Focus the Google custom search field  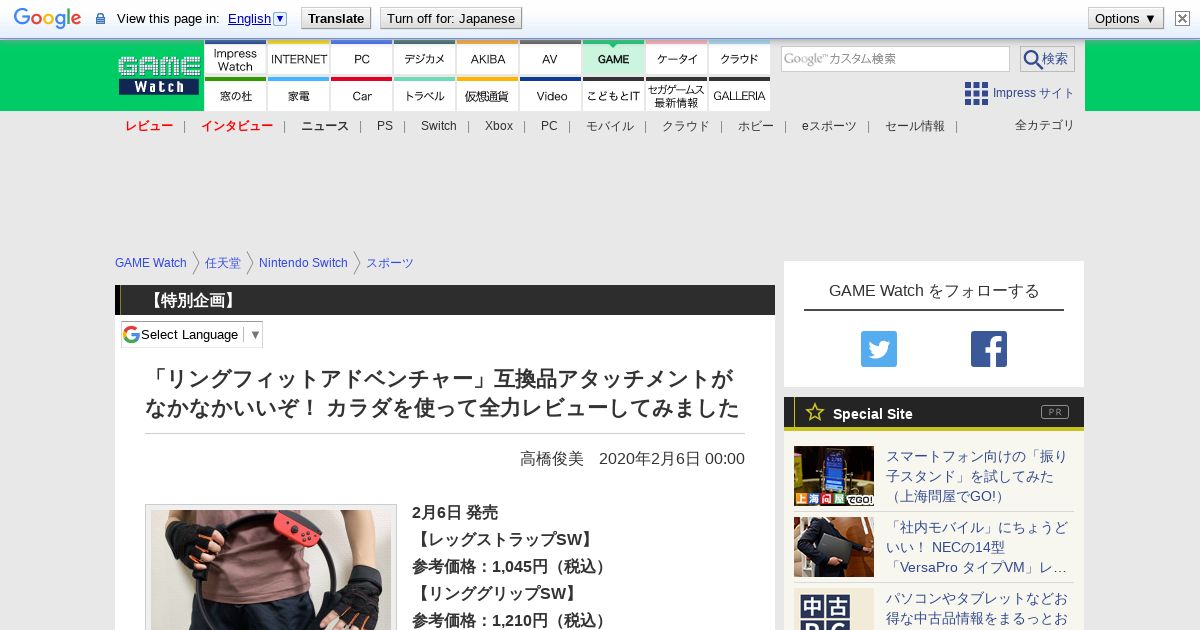[x=895, y=59]
